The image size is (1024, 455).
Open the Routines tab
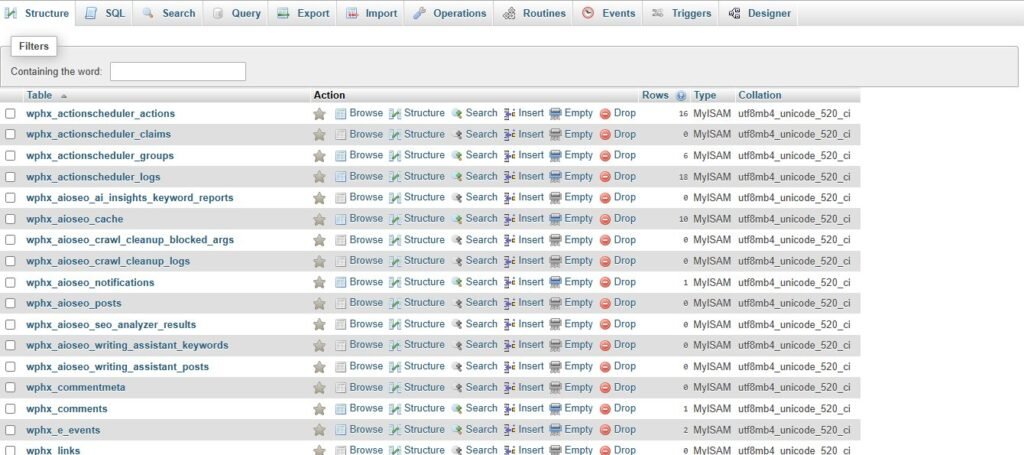534,13
